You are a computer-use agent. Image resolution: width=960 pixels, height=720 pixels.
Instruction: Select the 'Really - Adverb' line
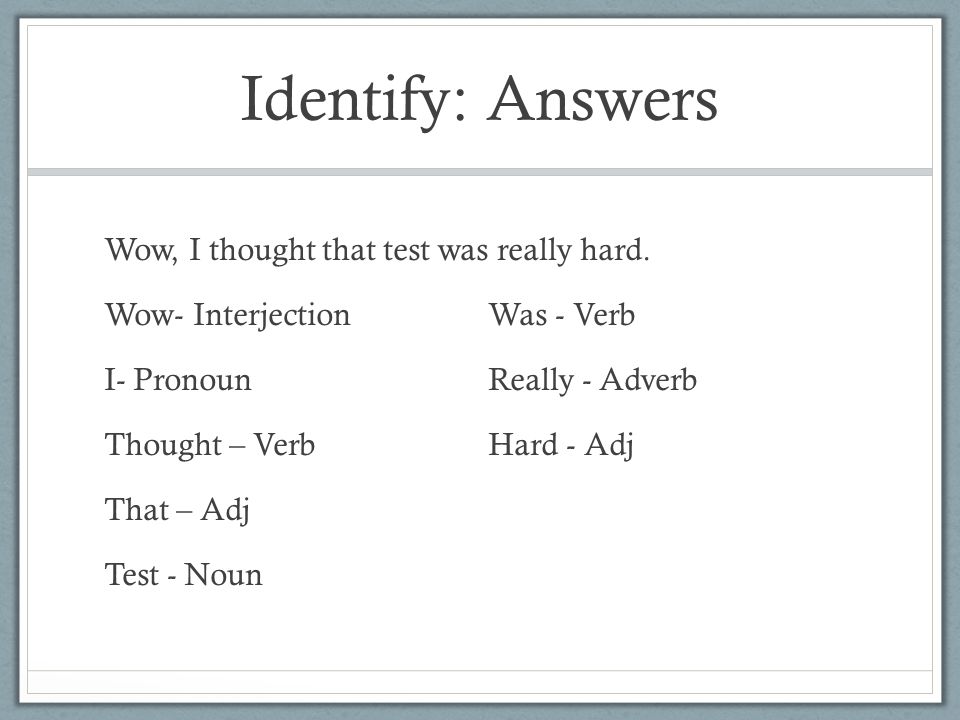click(593, 380)
